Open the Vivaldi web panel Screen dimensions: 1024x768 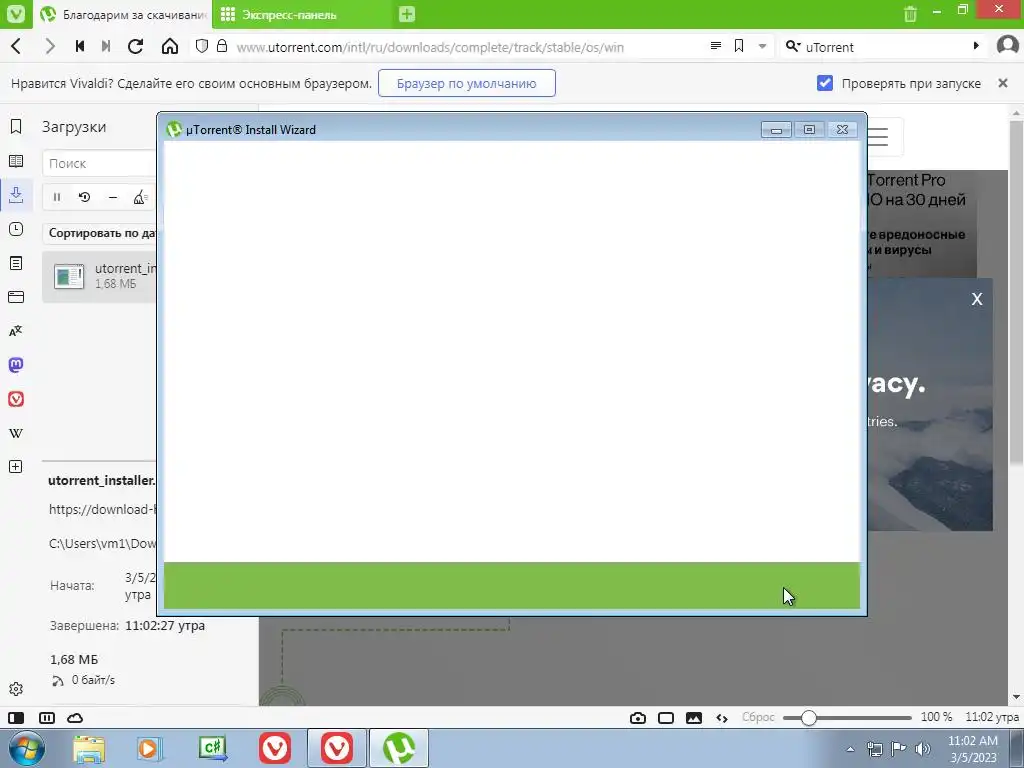tap(16, 398)
